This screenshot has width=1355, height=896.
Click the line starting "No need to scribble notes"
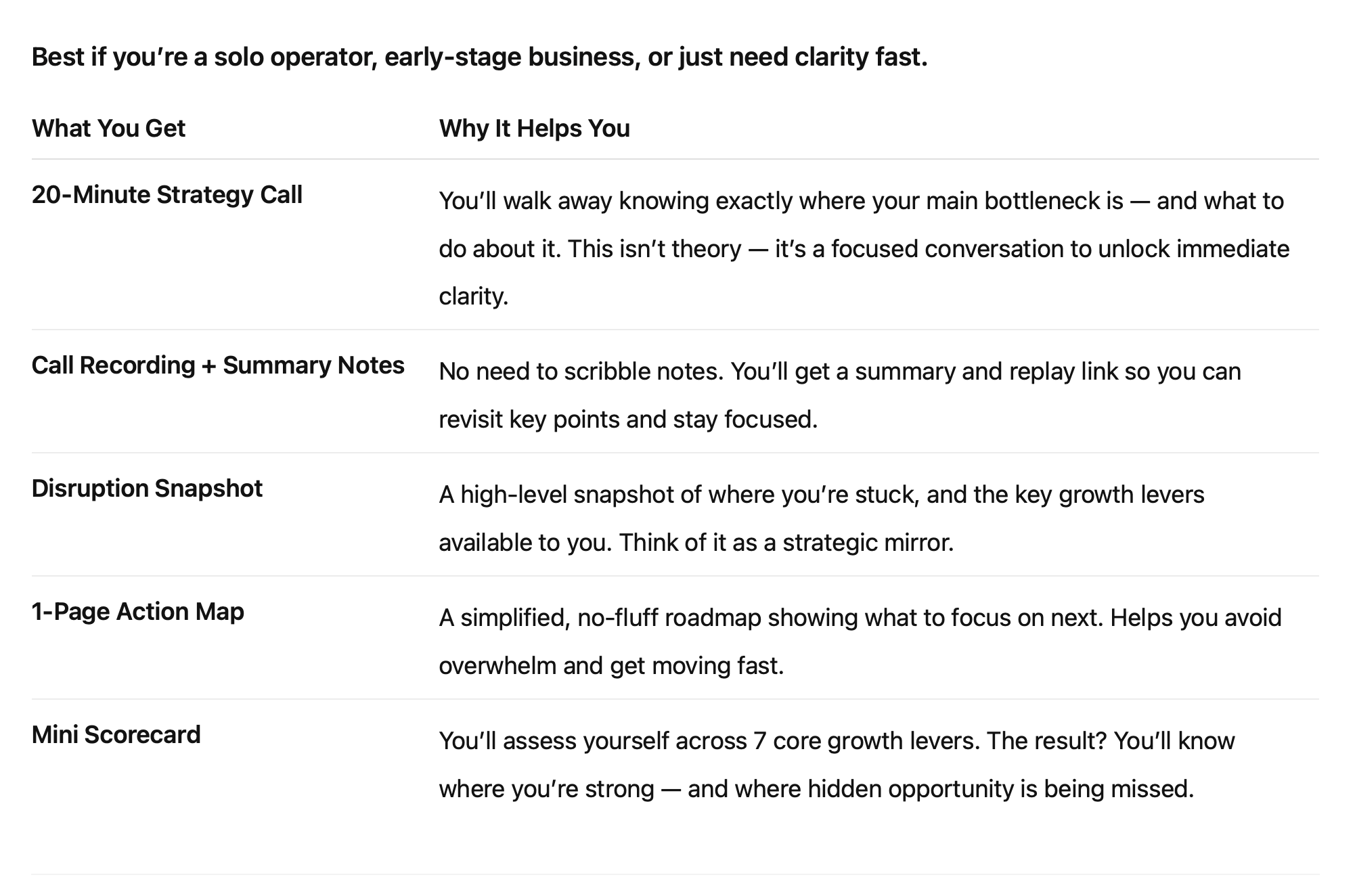pos(839,372)
